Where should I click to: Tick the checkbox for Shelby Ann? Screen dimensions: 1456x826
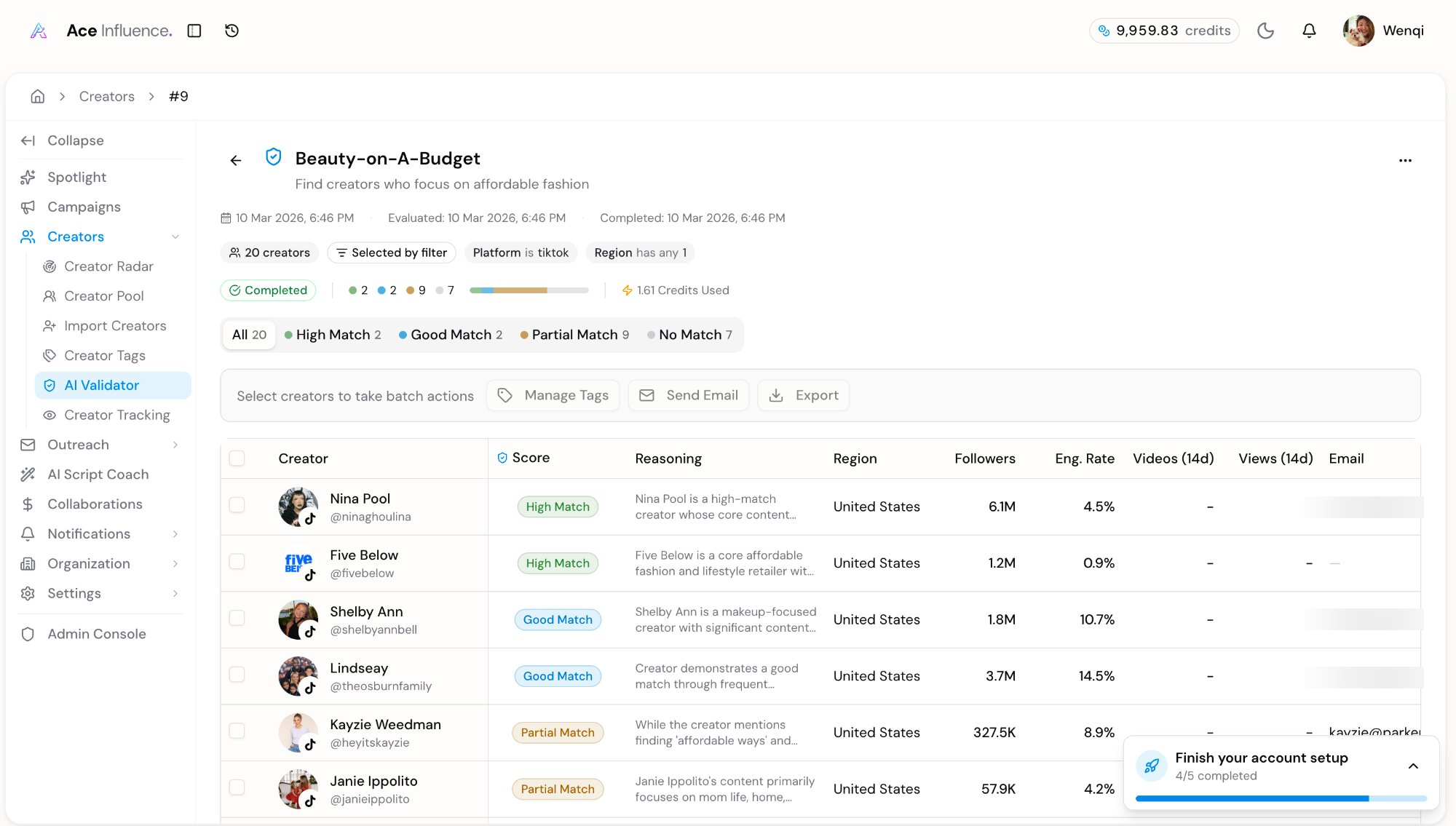tap(237, 618)
